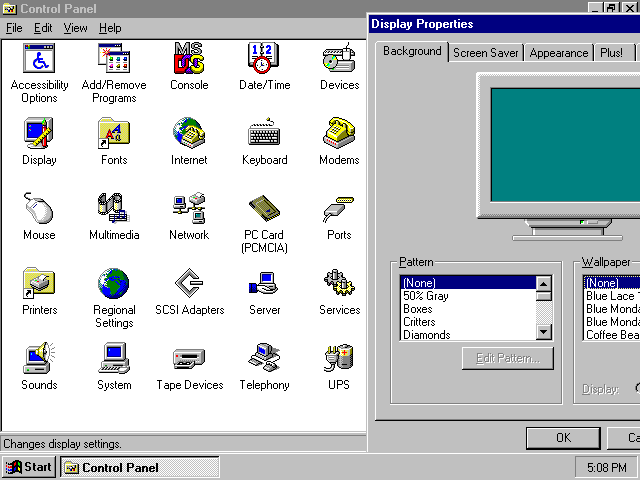Open the Mouse icon
Viewport: 640px width, 480px height.
click(x=39, y=208)
